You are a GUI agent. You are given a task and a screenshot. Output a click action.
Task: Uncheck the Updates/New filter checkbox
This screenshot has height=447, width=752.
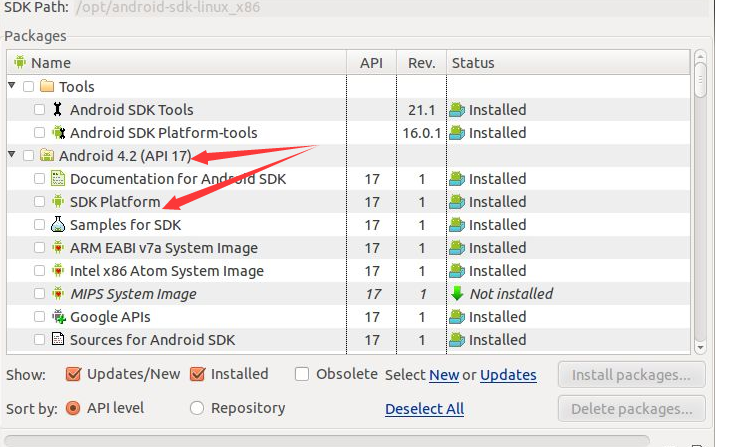pyautogui.click(x=73, y=374)
